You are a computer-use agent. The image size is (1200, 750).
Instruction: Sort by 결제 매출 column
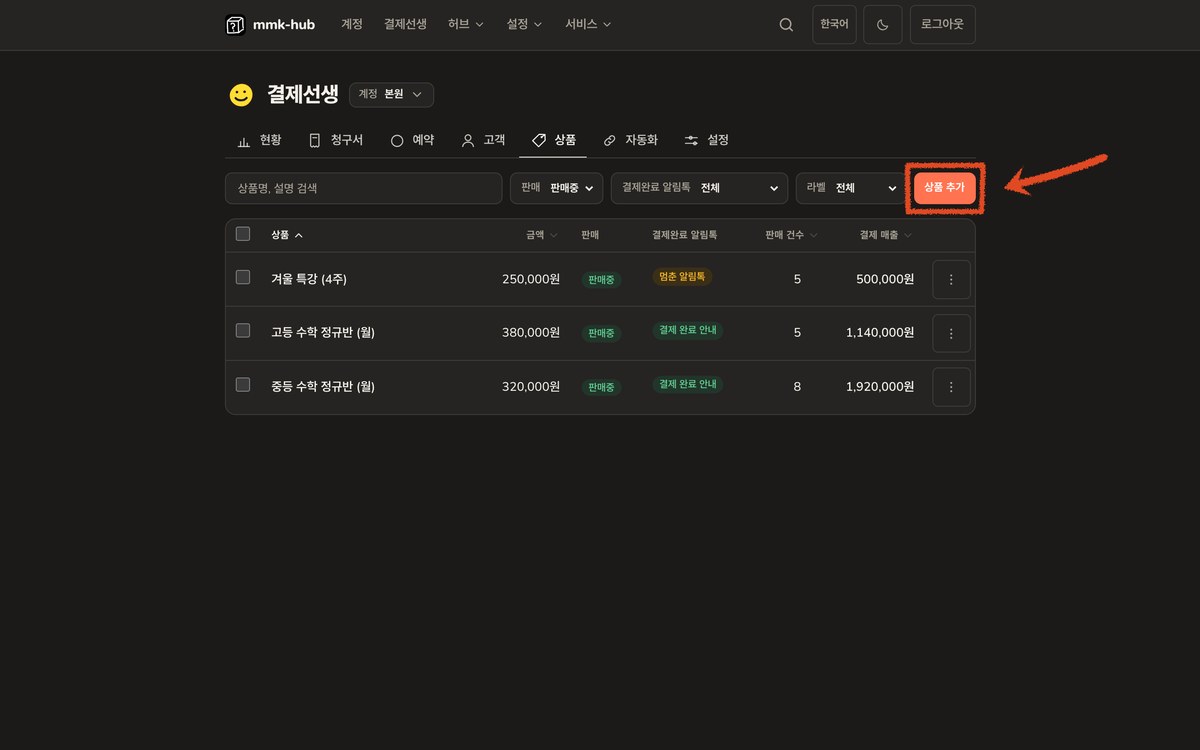886,235
